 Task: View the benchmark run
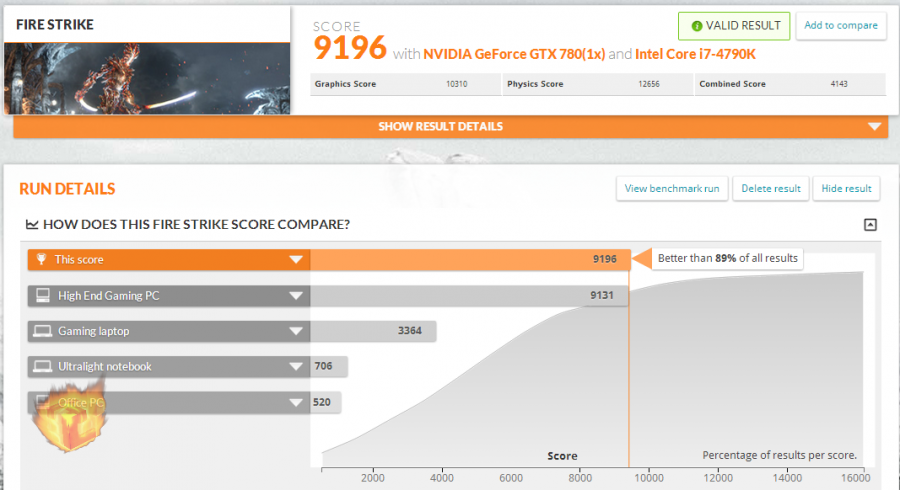(672, 188)
